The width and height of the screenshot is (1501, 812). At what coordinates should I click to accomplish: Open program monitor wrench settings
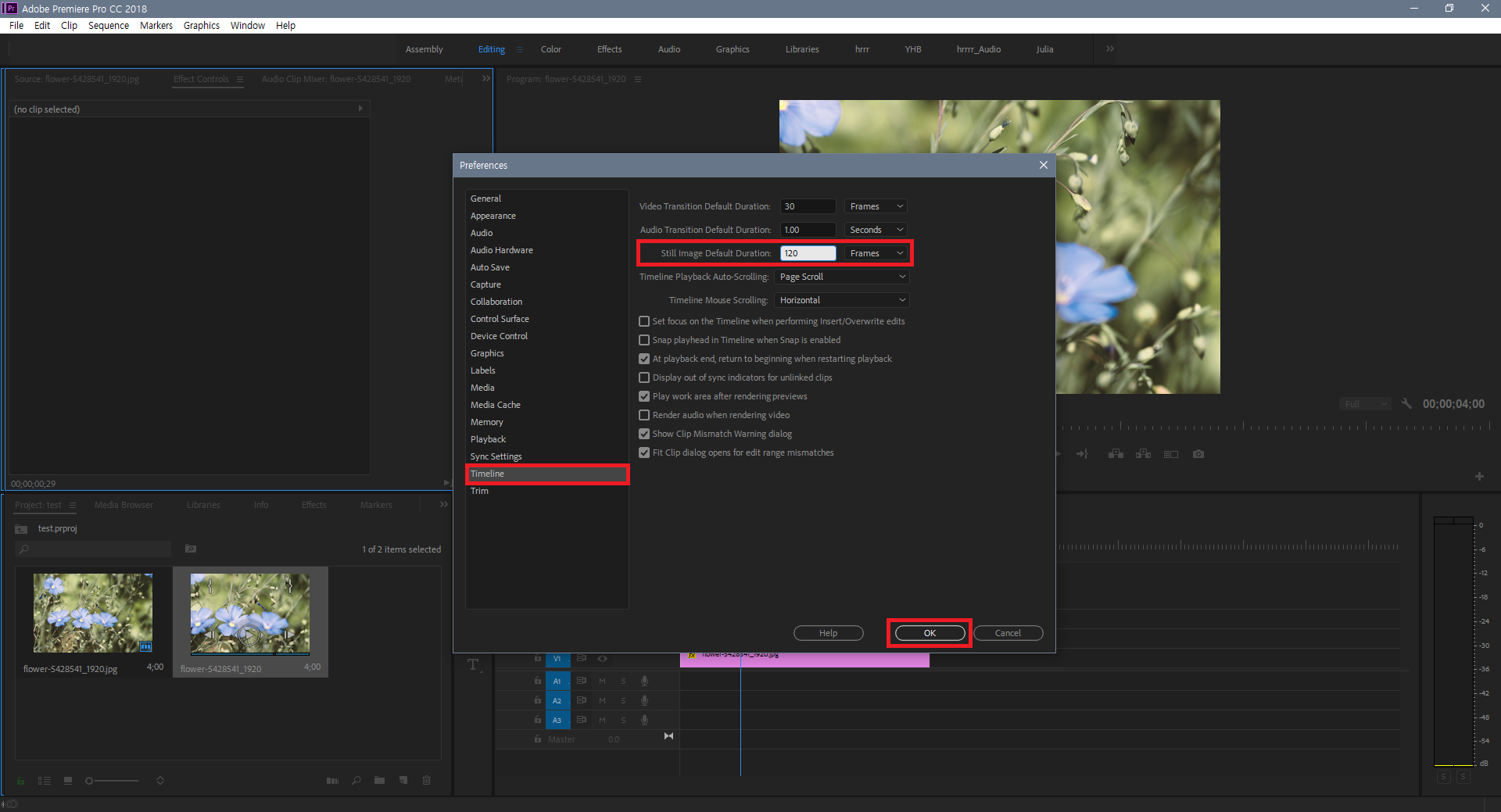coord(1406,404)
